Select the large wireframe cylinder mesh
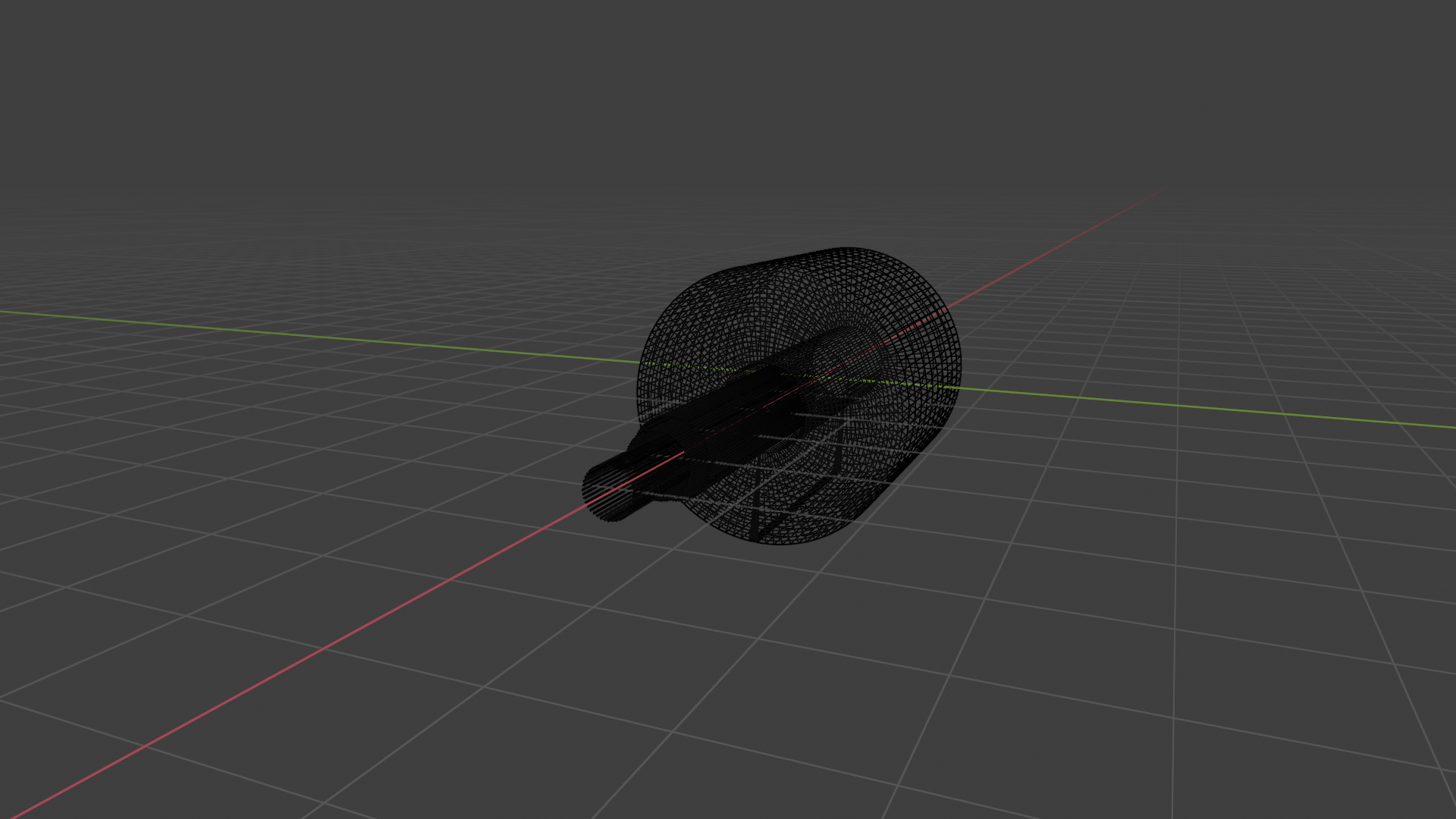The width and height of the screenshot is (1456, 819). (x=799, y=395)
